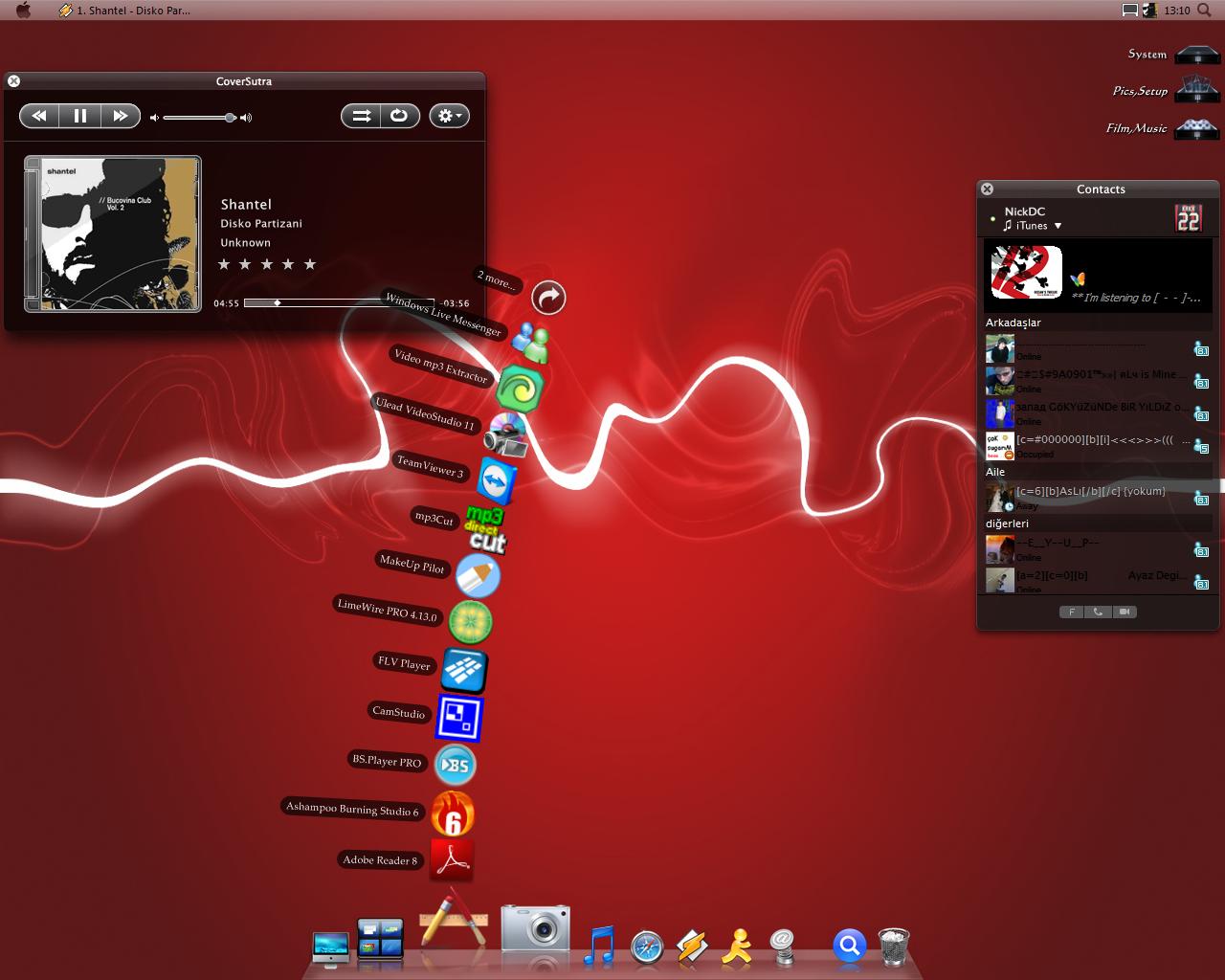Screen dimensions: 1225x980
Task: Open Spotlight search in menu bar
Action: (x=1204, y=11)
